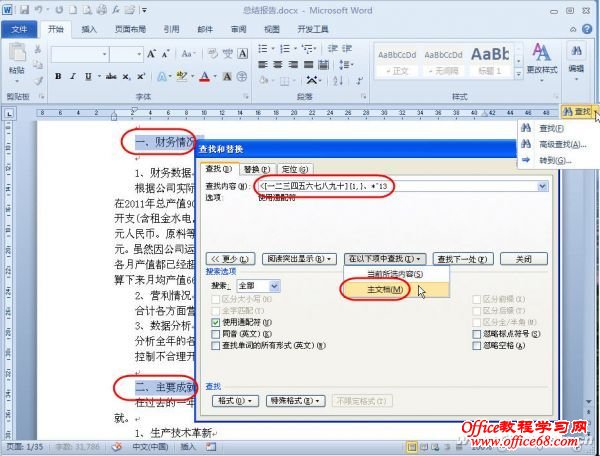Click the Change Case Aa button
The width and height of the screenshot is (600, 456).
[188, 54]
